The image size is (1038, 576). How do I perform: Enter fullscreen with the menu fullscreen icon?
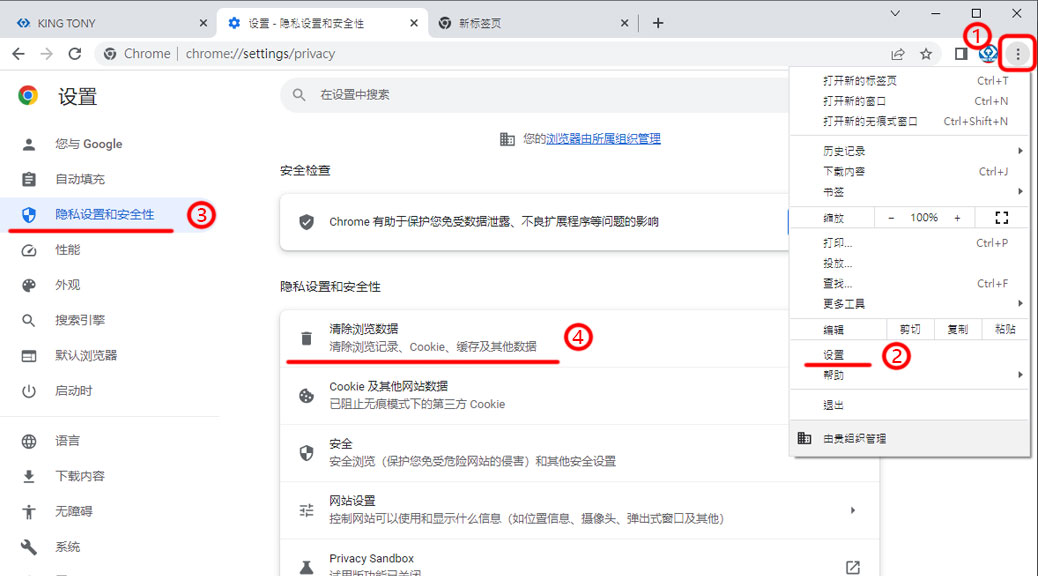click(x=1002, y=218)
